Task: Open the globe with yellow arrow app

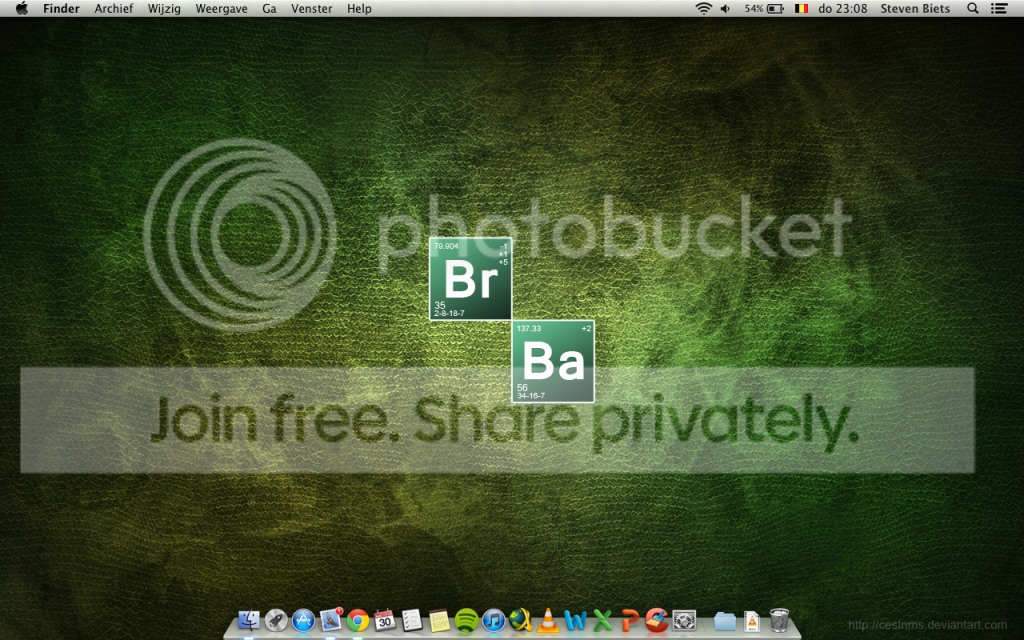Action: click(x=520, y=620)
